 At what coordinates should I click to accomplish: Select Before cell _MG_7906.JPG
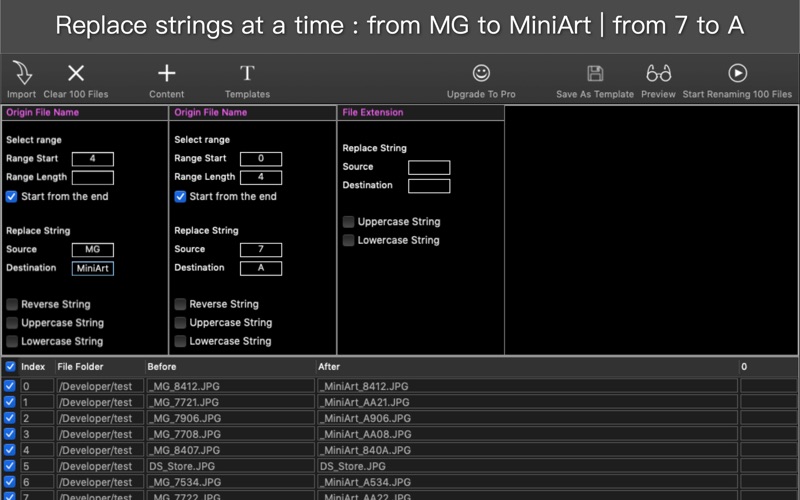(231, 418)
